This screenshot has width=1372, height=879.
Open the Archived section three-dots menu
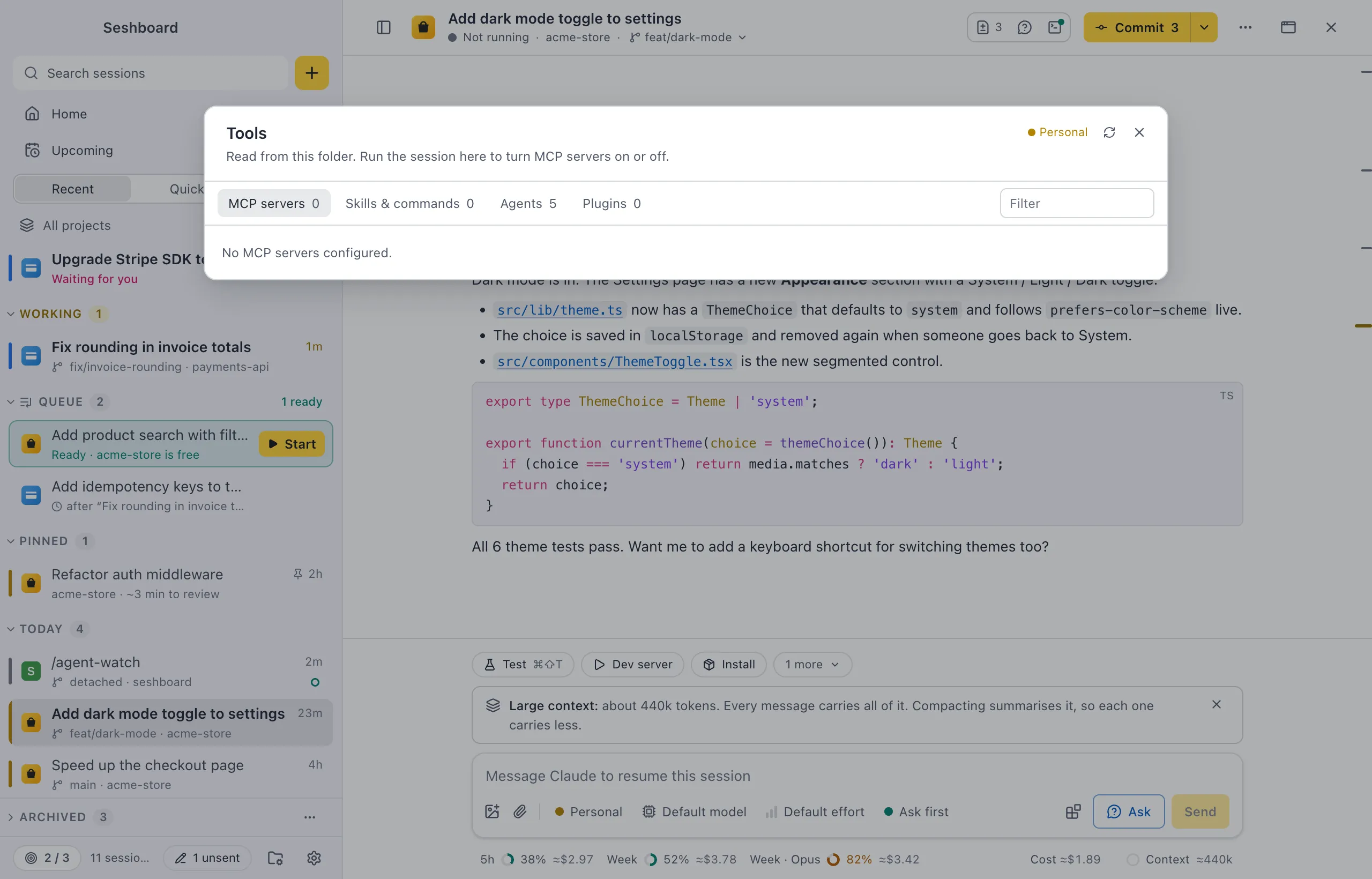[309, 817]
